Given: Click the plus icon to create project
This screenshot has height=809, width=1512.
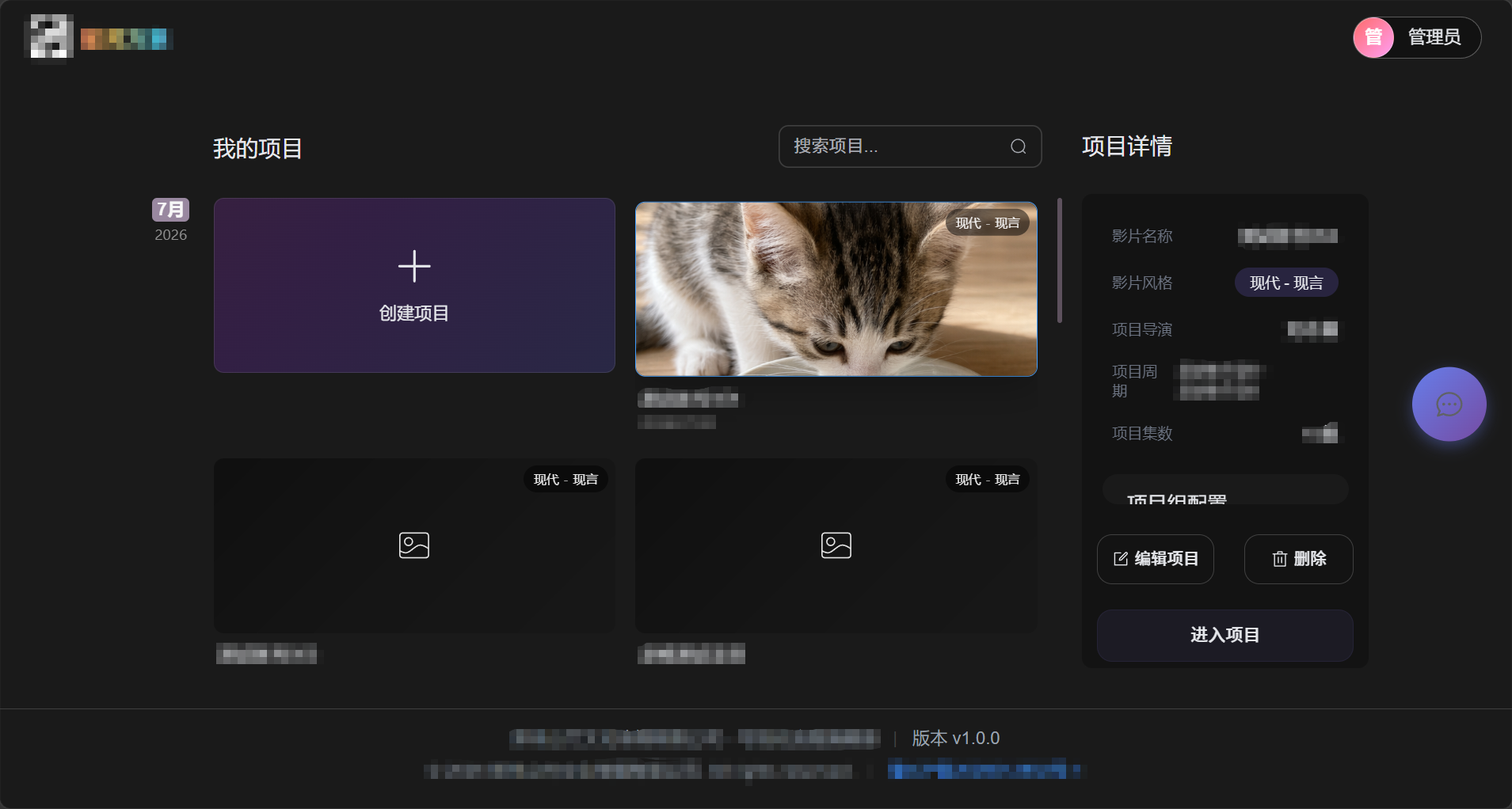Looking at the screenshot, I should click(414, 266).
